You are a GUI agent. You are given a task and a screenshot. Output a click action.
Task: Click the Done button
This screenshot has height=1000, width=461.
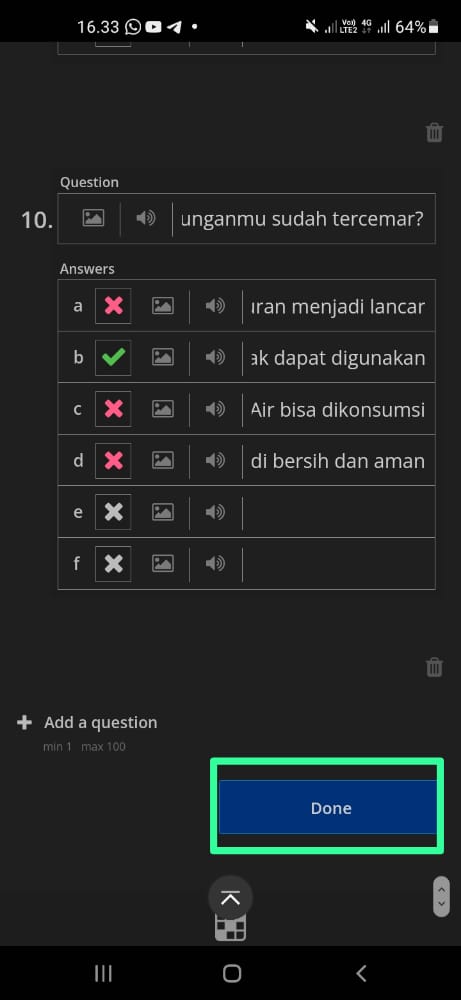tap(328, 807)
